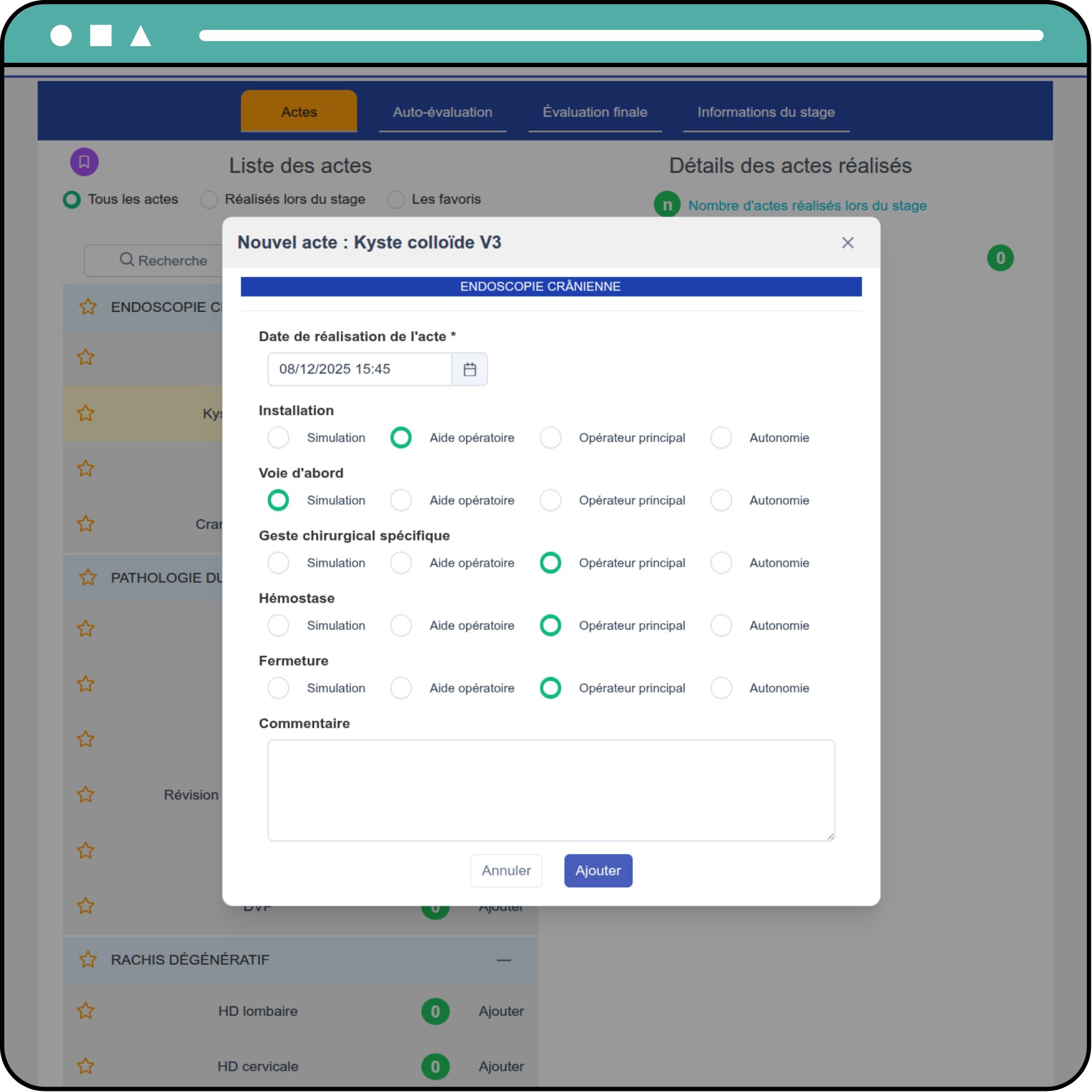
Task: Favorite the RACHIS DÉGÉNÉRATIF category star
Action: [x=87, y=959]
